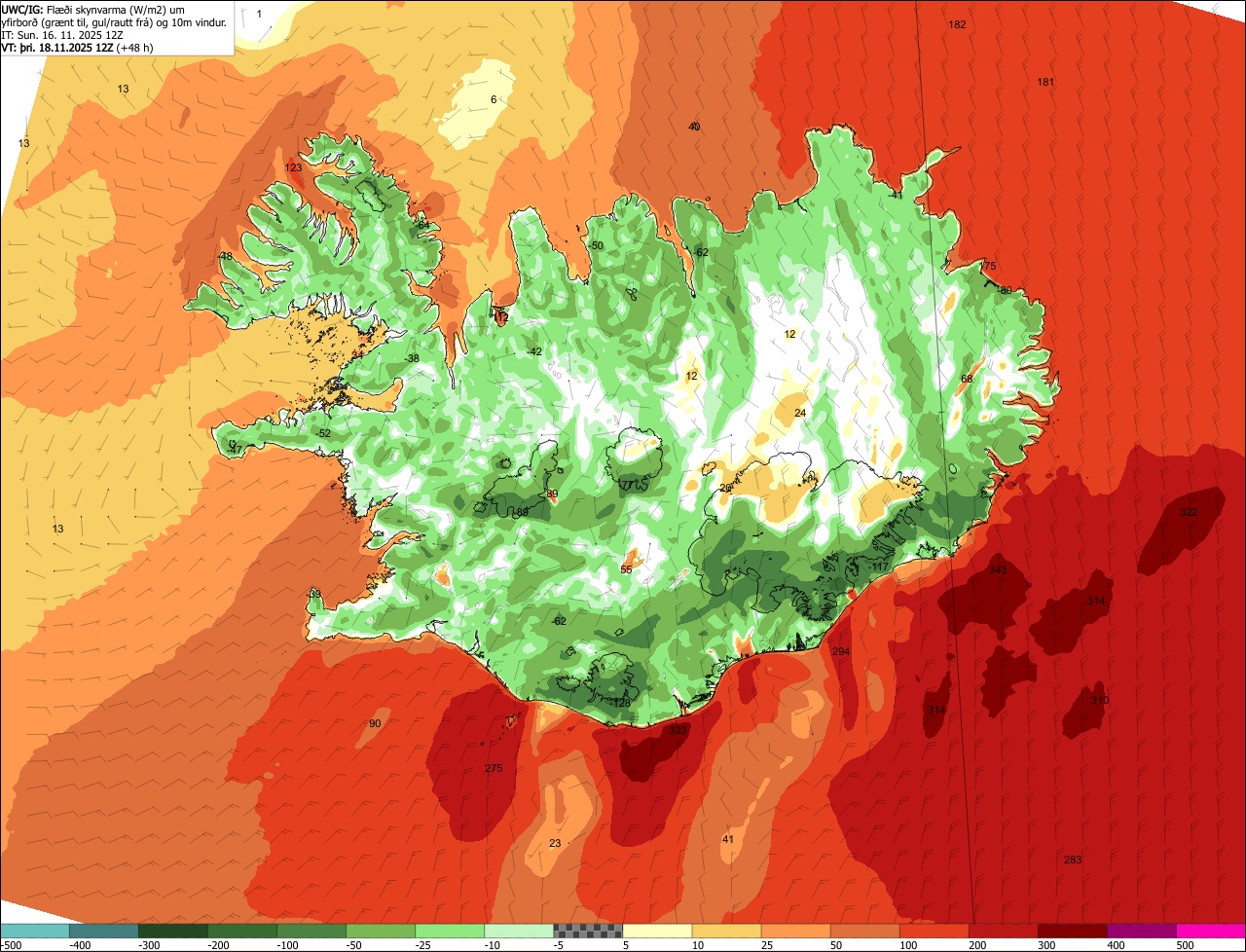Click the valid time text 'VT: þri. 18.11.2025 12Z (+48 h)'
This screenshot has height=952, width=1246.
77,47
